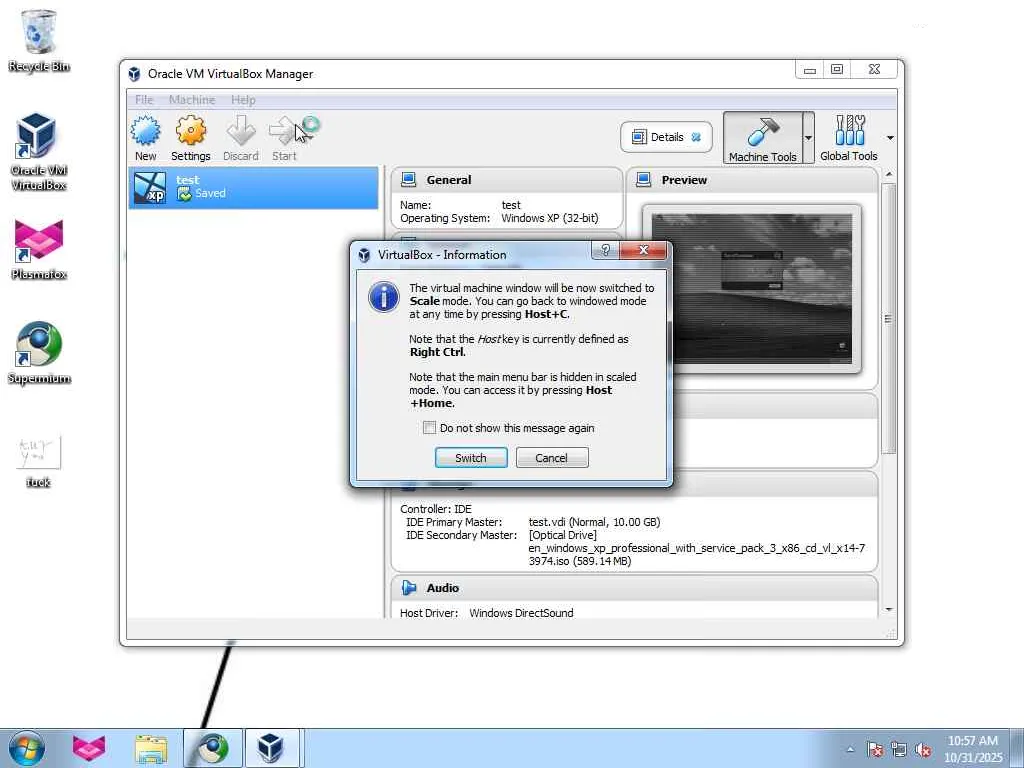
Task: Open the Help menu
Action: tap(243, 100)
